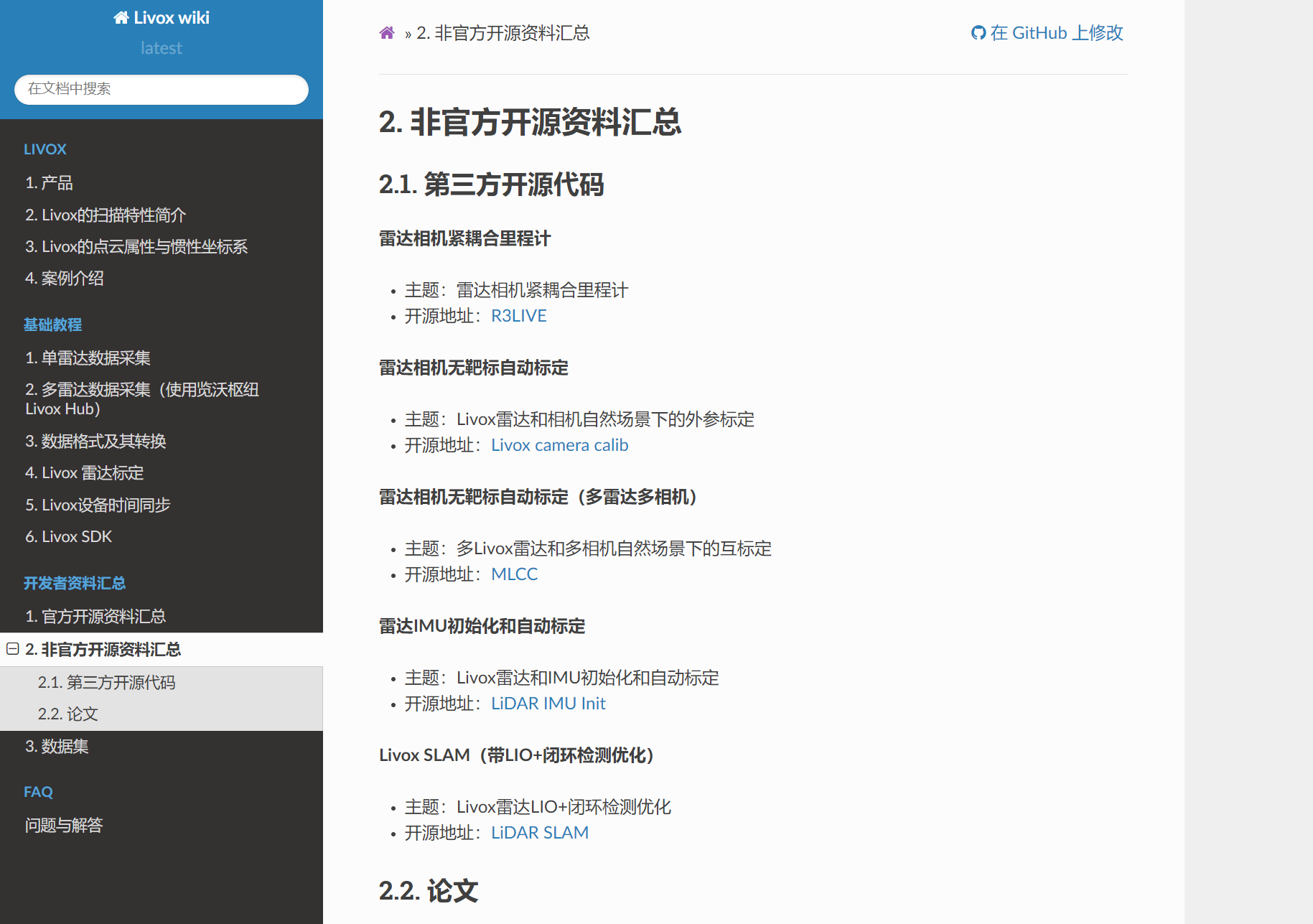This screenshot has height=924, width=1313.
Task: Click bullet text Livox雷达和IMU初始化和自动标定
Action: point(588,678)
